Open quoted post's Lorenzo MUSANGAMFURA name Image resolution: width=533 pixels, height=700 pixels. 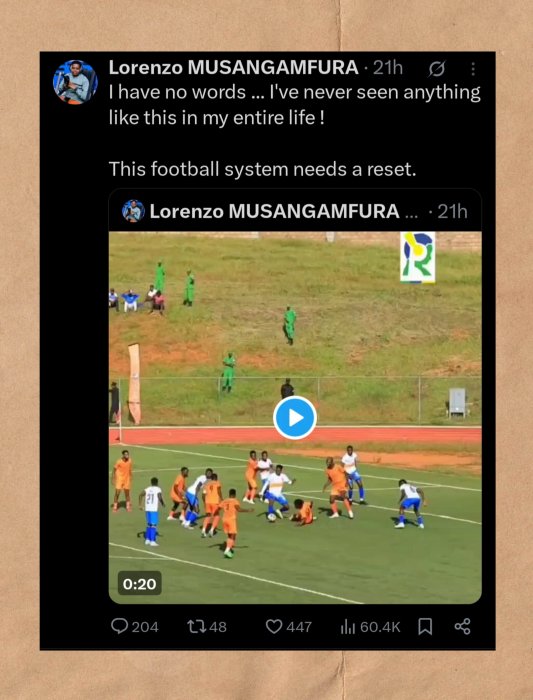[275, 211]
